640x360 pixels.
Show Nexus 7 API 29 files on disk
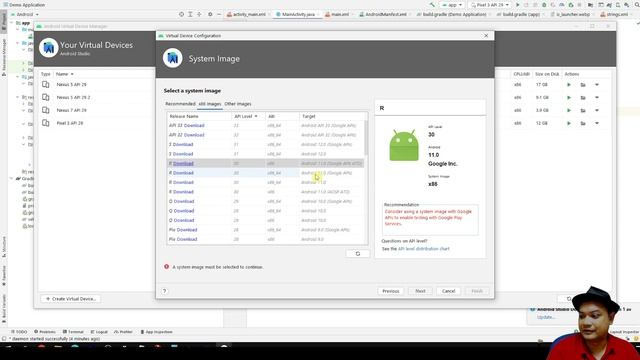[x=583, y=110]
